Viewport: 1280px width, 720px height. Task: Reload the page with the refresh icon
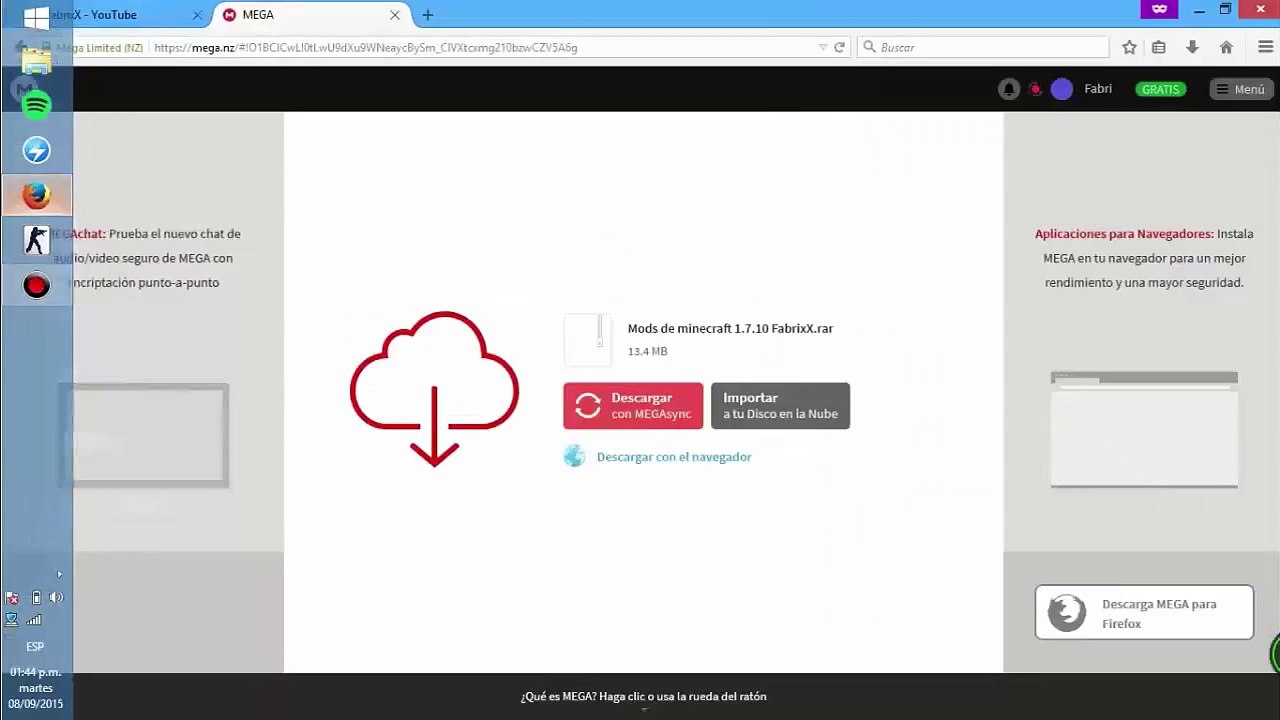point(839,47)
